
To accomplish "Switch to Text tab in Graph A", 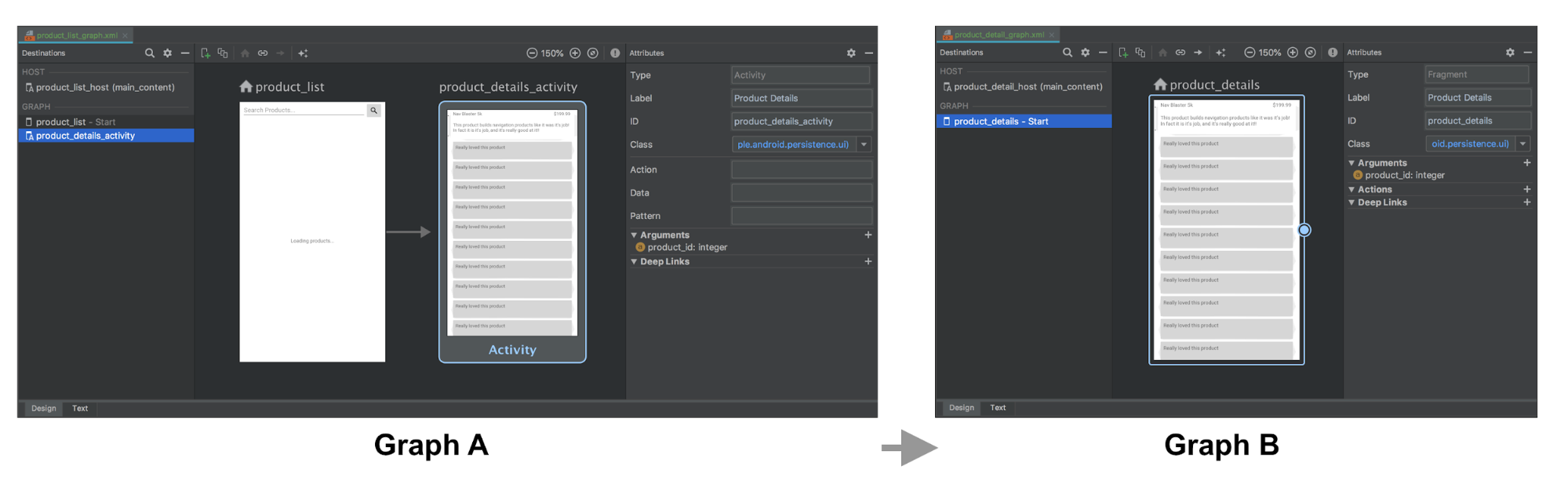I will [80, 409].
